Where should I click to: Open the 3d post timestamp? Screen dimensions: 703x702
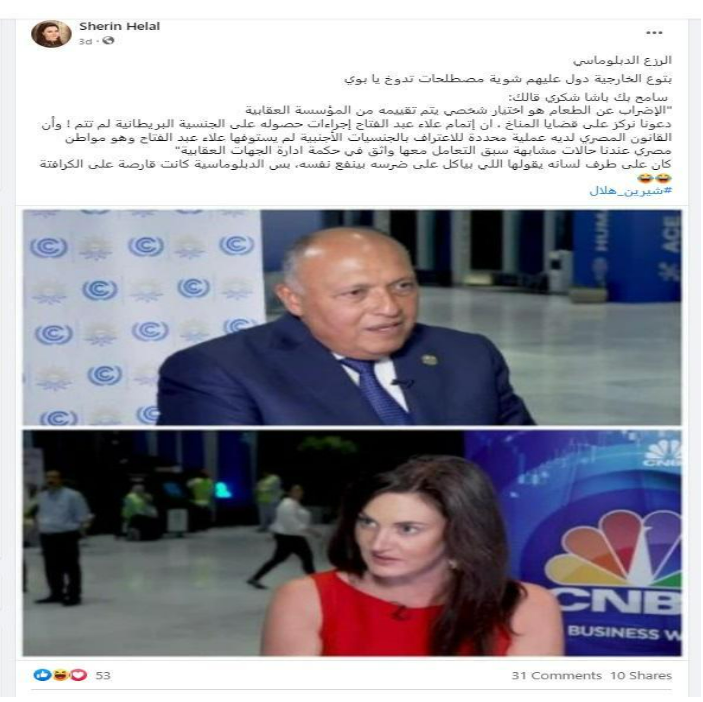(x=85, y=41)
